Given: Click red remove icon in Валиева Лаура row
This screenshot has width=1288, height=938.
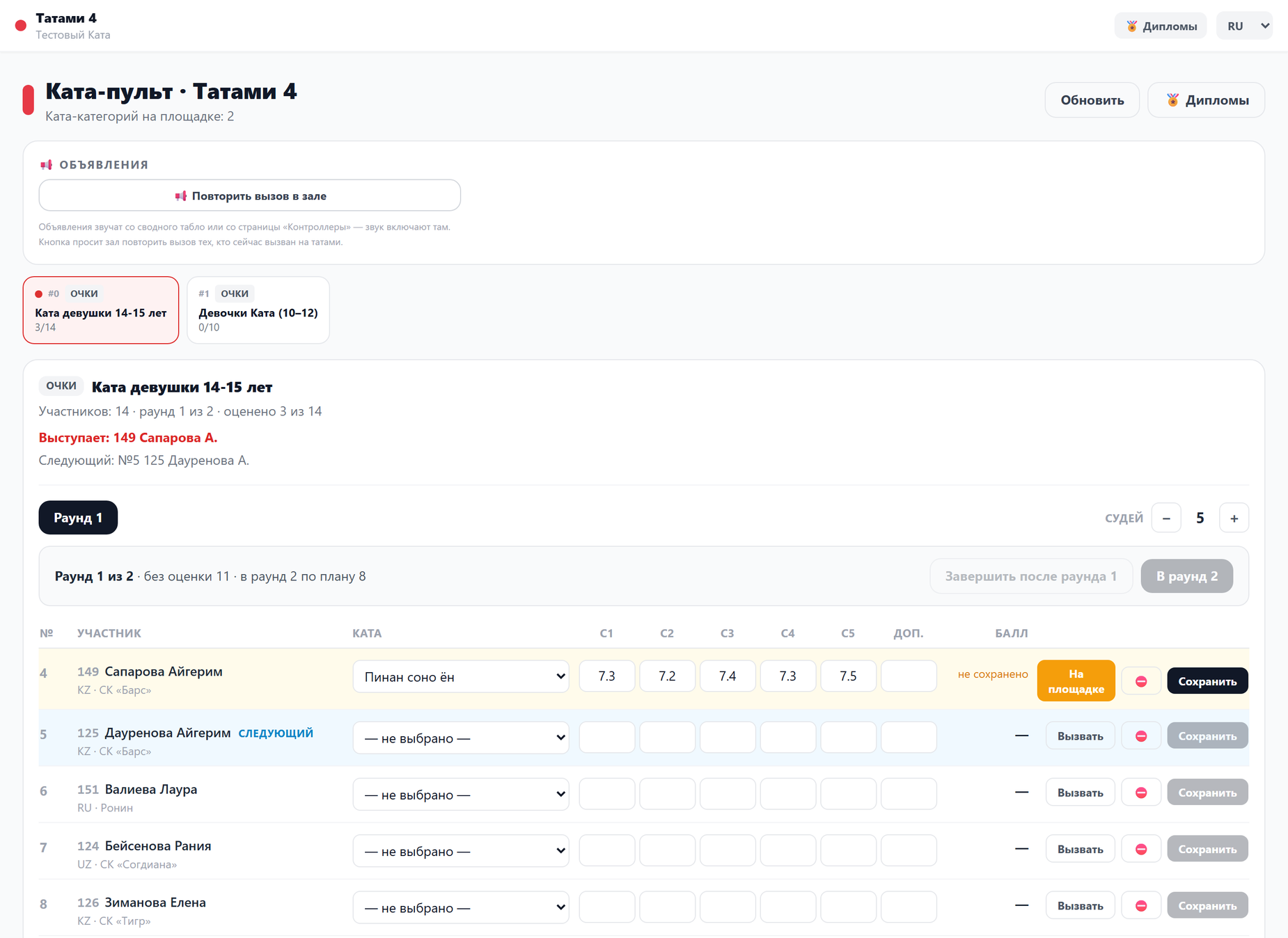Looking at the screenshot, I should (x=1141, y=793).
